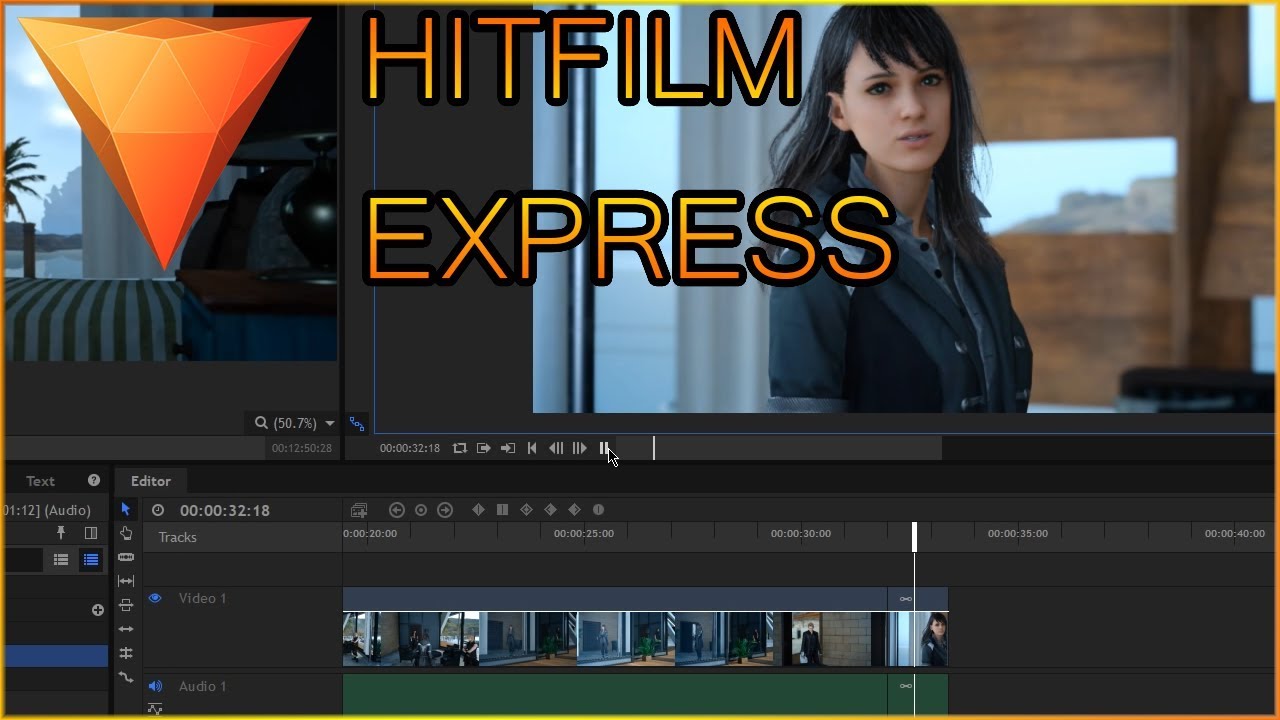
Task: Pin the controls panel
Action: [61, 533]
